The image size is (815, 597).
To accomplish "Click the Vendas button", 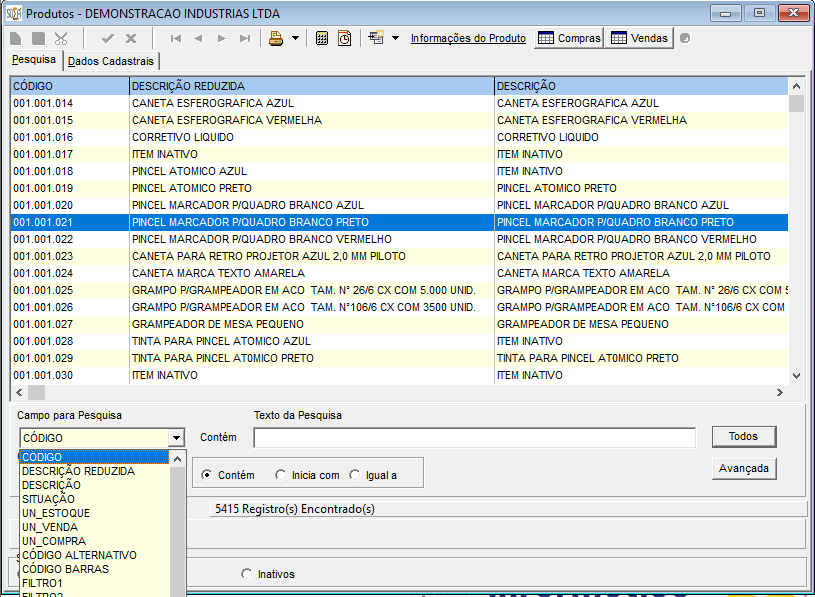I will pyautogui.click(x=639, y=38).
